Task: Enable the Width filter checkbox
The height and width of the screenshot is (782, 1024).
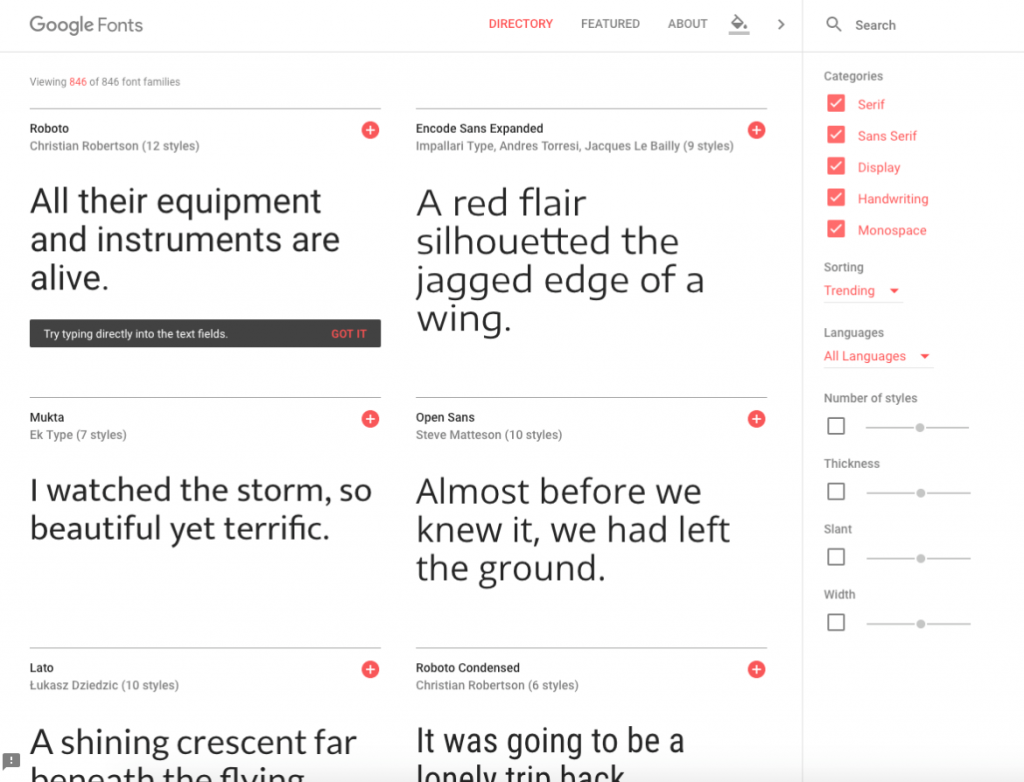Action: click(836, 622)
